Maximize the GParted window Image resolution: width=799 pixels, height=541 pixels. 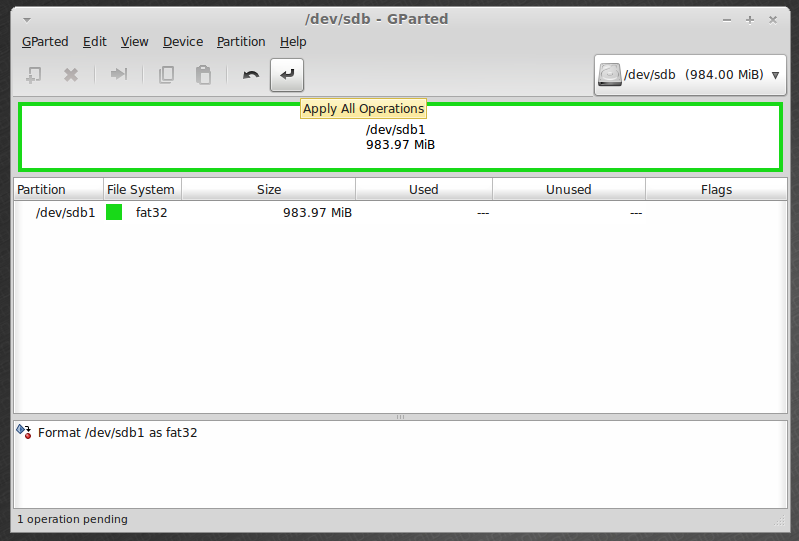click(x=750, y=20)
